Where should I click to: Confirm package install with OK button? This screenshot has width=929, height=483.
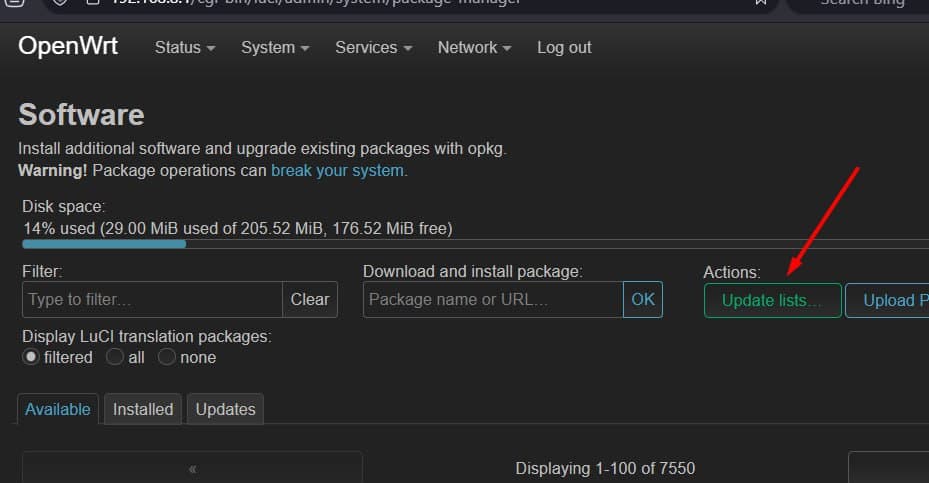[x=643, y=299]
